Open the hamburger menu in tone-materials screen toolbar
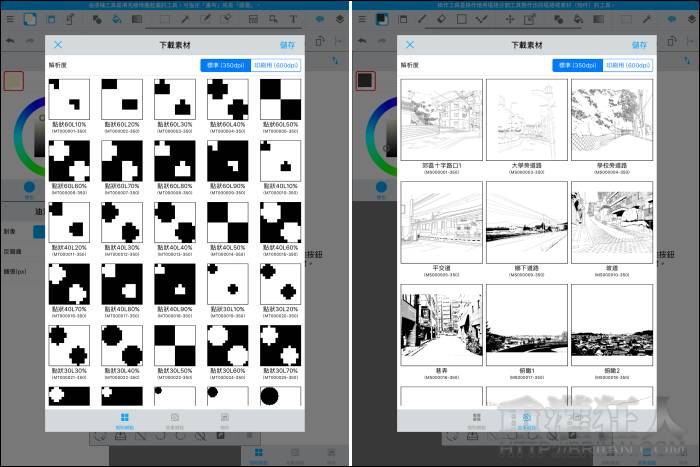Image resolution: width=700 pixels, height=467 pixels. [x=10, y=19]
